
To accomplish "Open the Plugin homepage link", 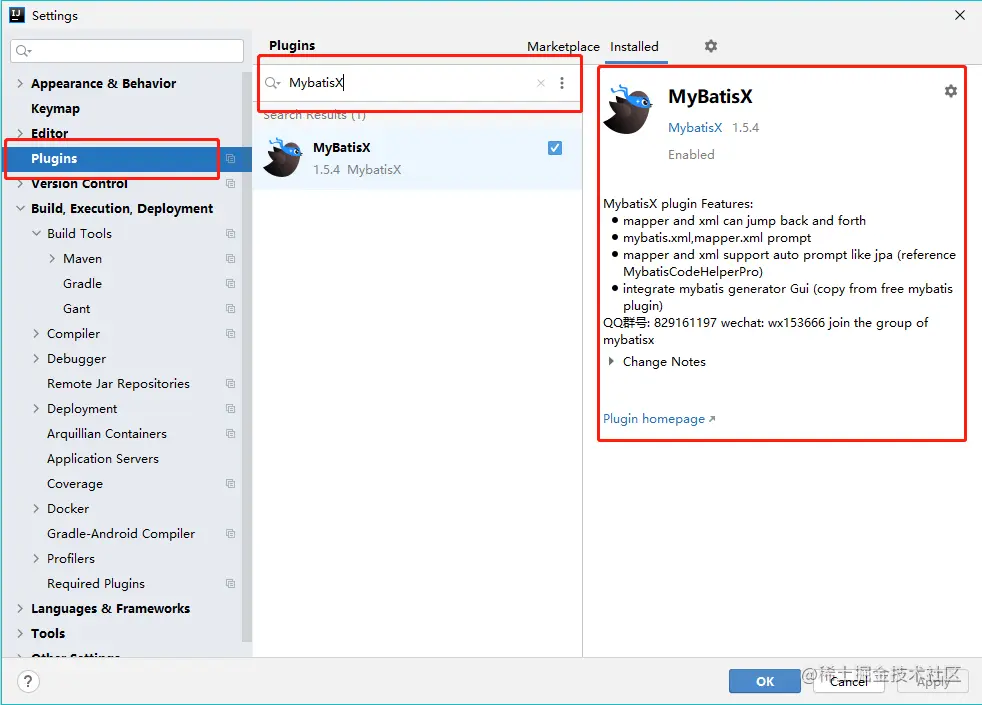I will (654, 419).
